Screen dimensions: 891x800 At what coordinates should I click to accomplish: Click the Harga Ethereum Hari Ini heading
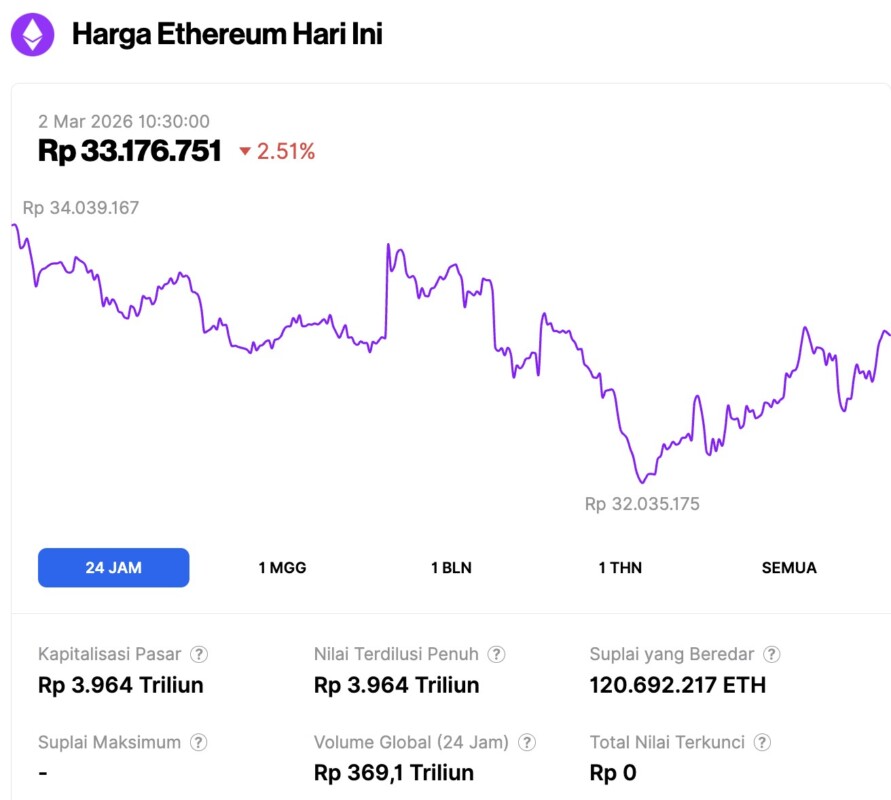(227, 35)
